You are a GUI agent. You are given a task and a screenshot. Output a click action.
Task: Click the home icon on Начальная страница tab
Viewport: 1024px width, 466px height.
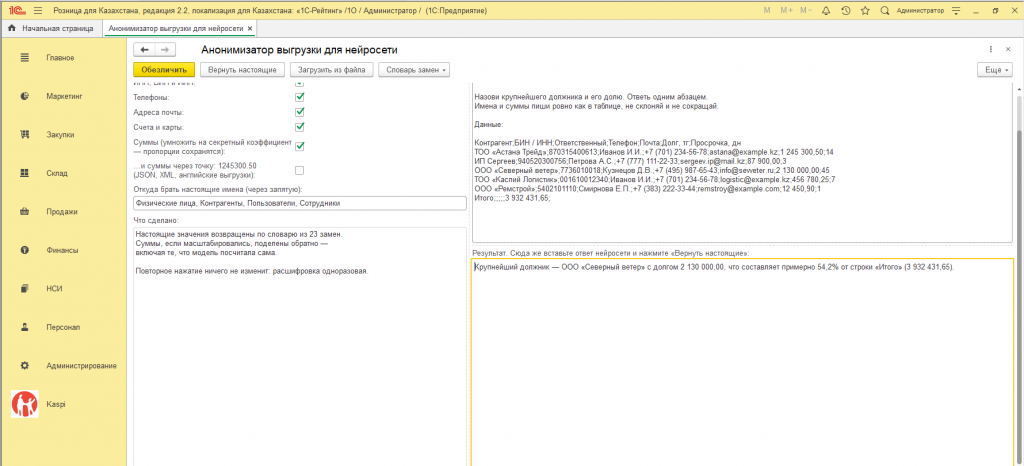(x=12, y=29)
